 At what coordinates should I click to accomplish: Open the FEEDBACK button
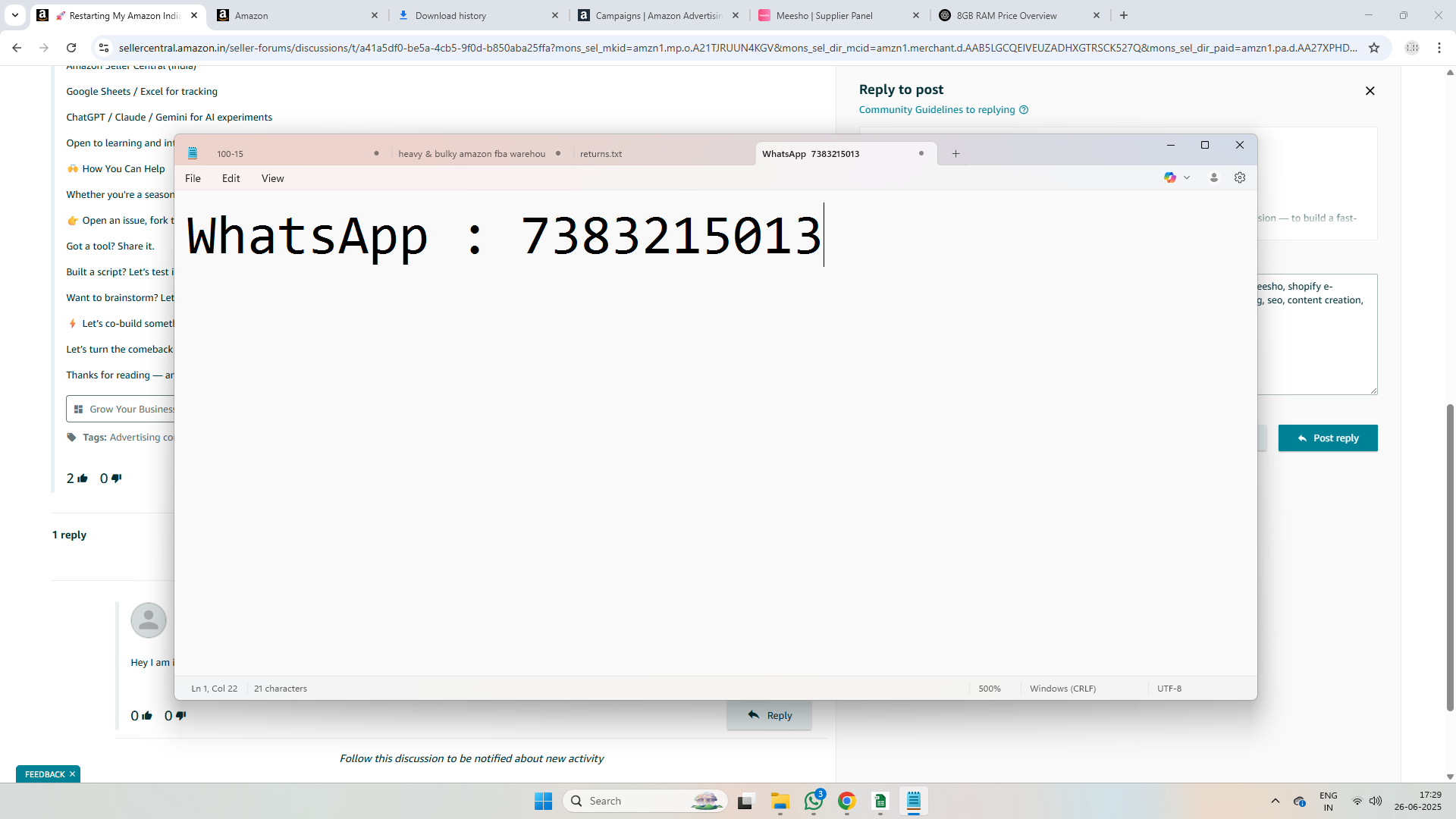[x=45, y=774]
